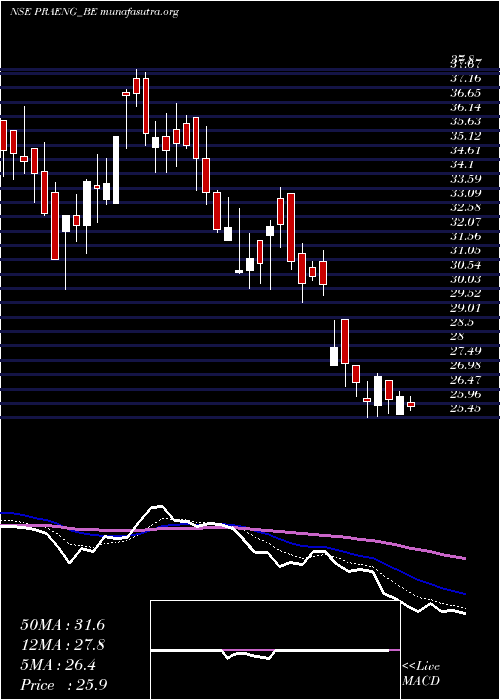Click the tall white candle reaching 35.12
This screenshot has width=500, height=700.
(x=116, y=170)
